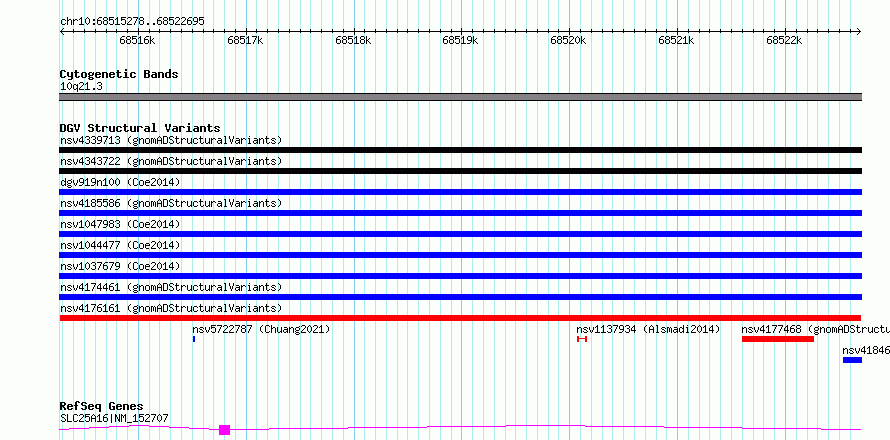This screenshot has height=440, width=890.
Task: Open the truncated nsv41846 variant label
Action: [x=866, y=350]
